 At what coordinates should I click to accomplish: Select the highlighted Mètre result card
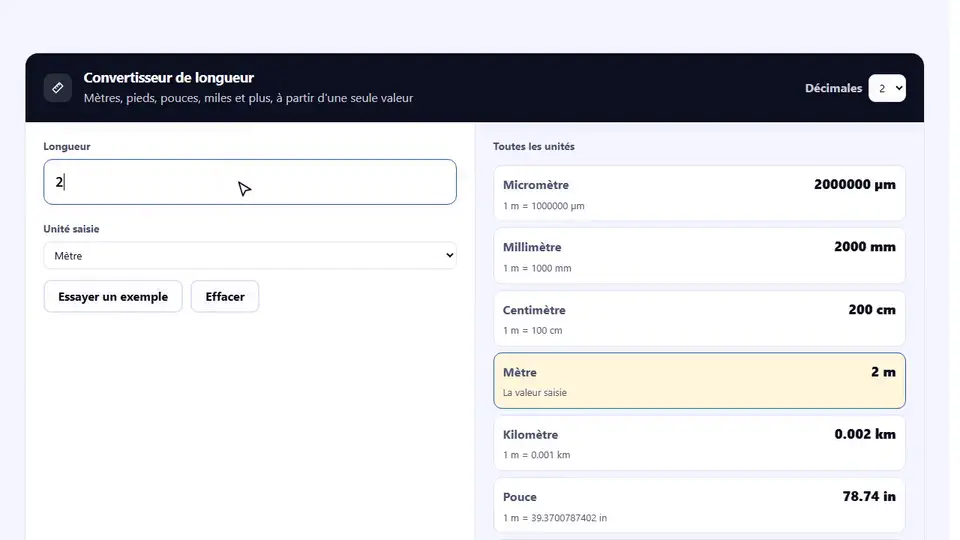[x=699, y=380]
